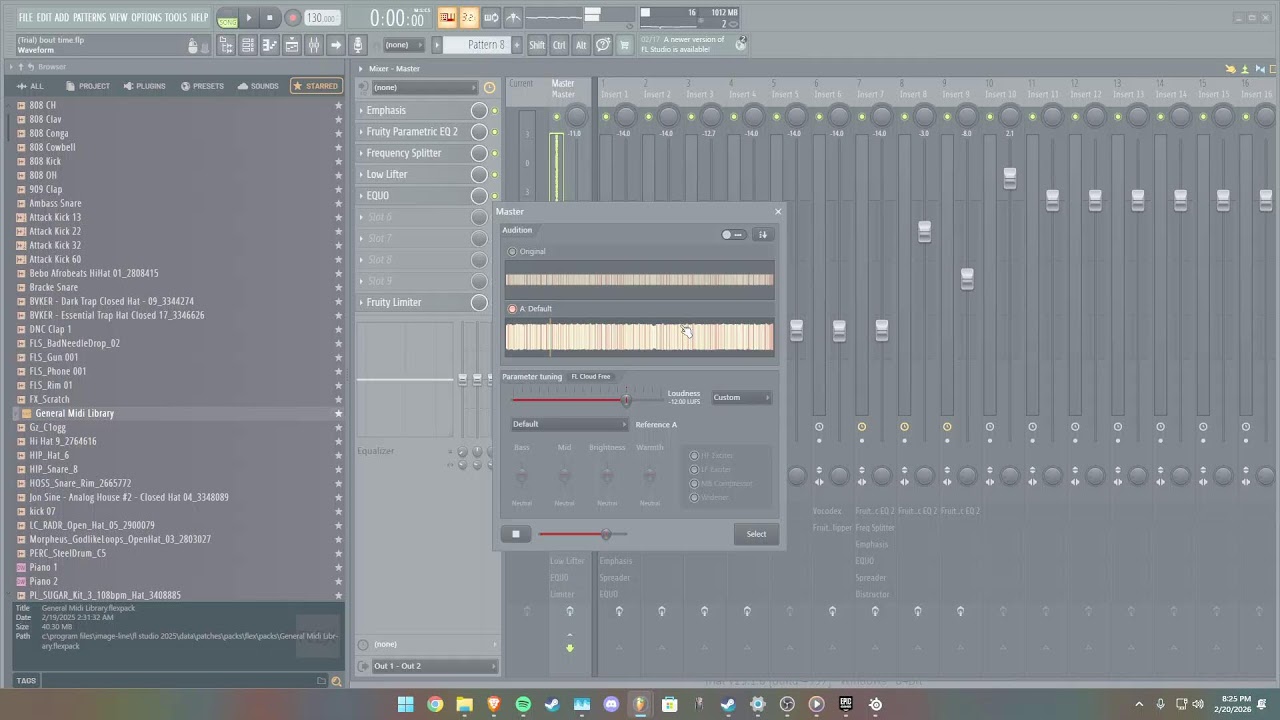Viewport: 1280px width, 720px height.
Task: Open Spotify from the taskbar
Action: [523, 704]
